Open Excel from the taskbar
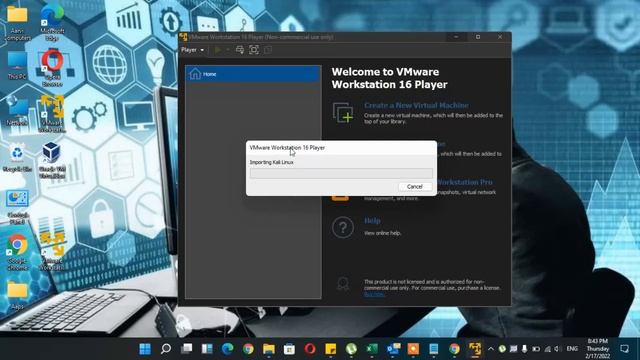640x360 pixels. [372, 349]
